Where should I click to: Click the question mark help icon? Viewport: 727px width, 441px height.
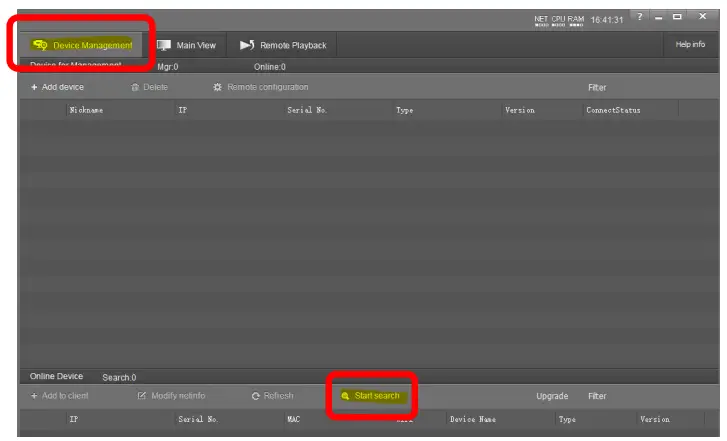pos(640,17)
